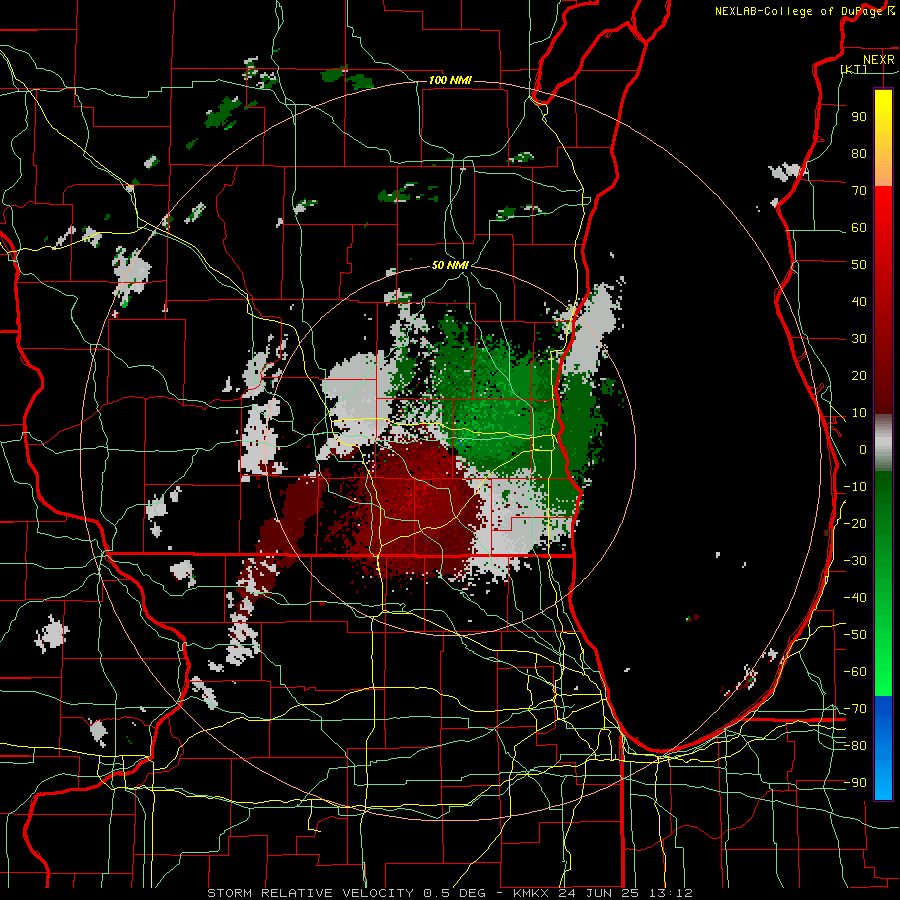The image size is (900, 900).
Task: Click the 0 knot scale label
Action: (863, 449)
